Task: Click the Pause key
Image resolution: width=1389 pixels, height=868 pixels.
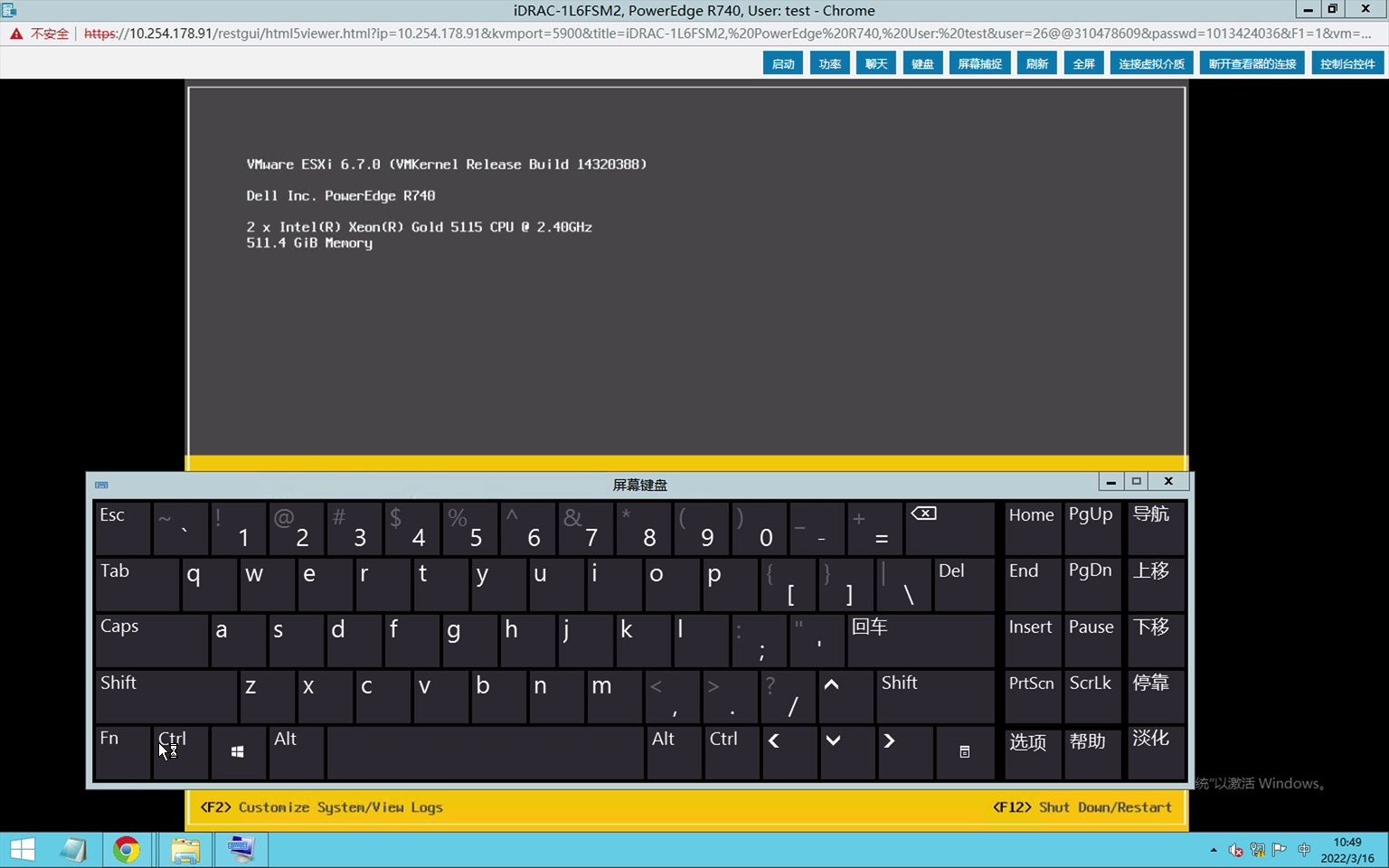Action: pyautogui.click(x=1092, y=640)
